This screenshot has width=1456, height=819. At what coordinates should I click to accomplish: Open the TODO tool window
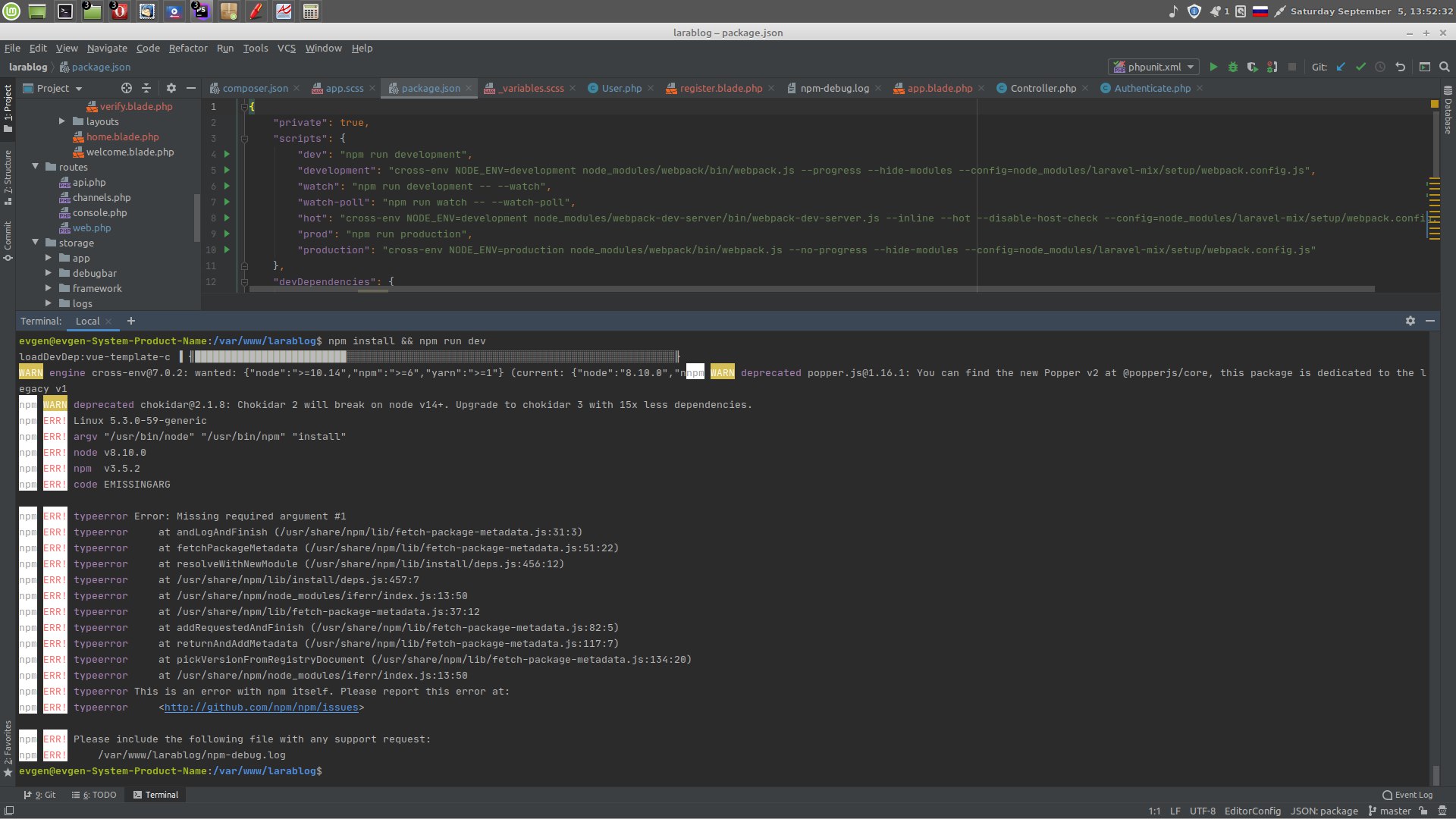tap(94, 795)
